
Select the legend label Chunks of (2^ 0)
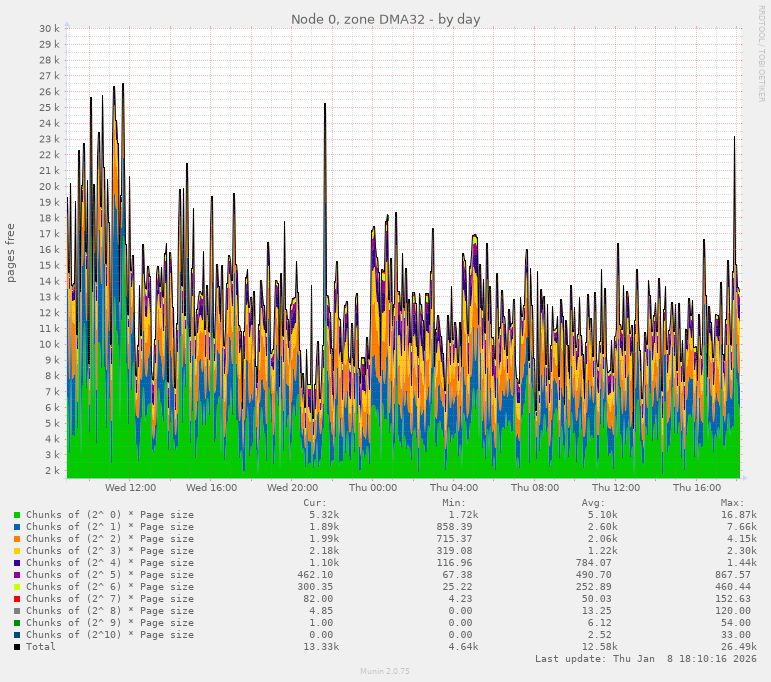click(x=110, y=515)
